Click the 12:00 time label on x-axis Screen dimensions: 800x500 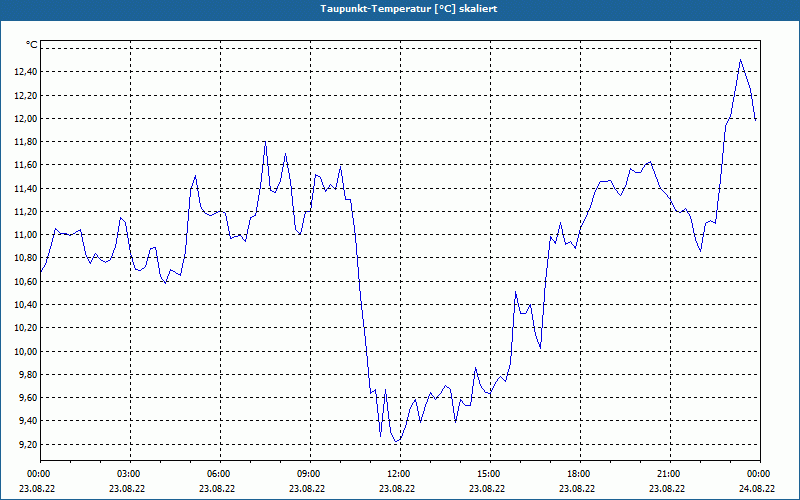pos(400,474)
